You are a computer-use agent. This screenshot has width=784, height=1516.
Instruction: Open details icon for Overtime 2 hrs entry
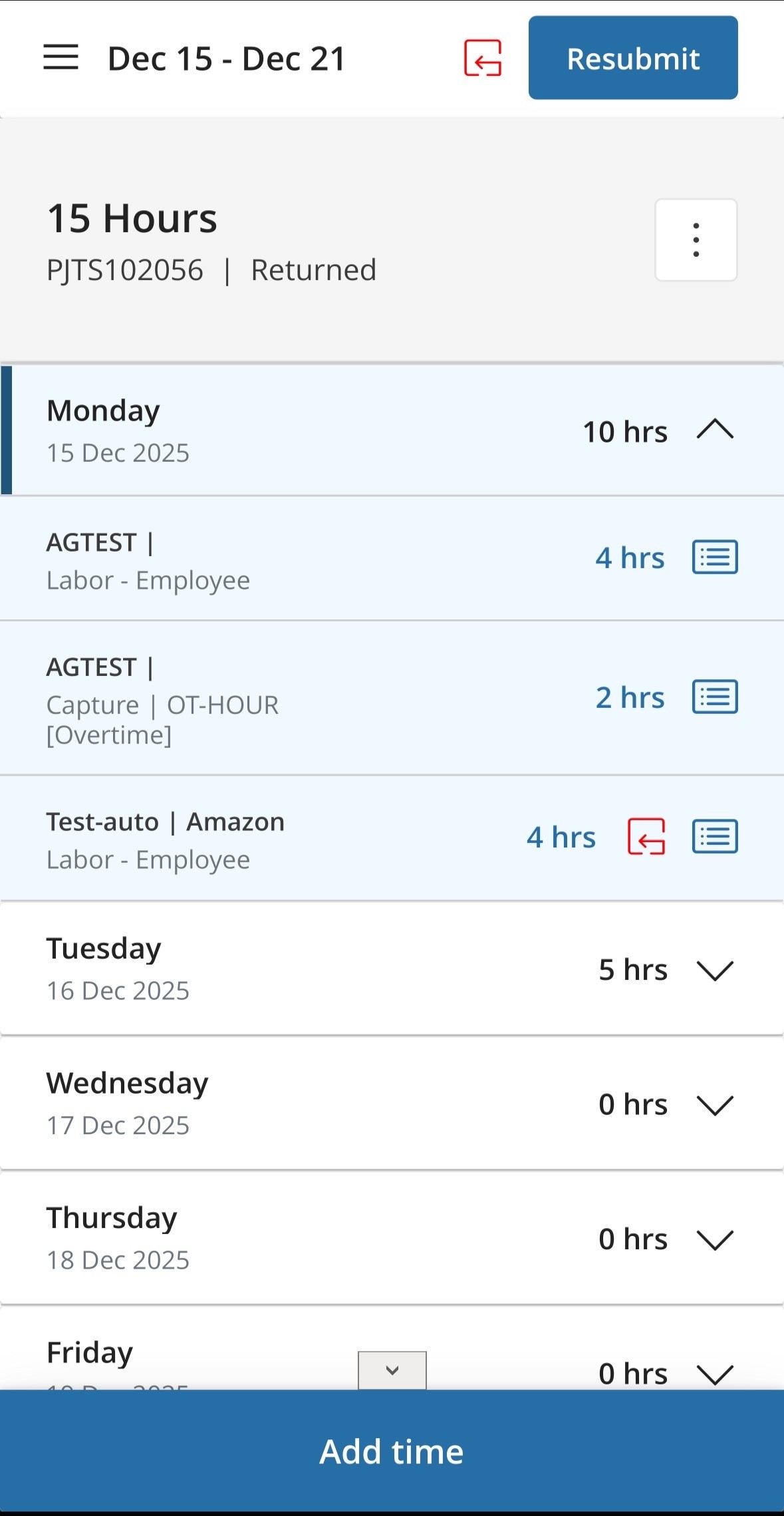(715, 697)
